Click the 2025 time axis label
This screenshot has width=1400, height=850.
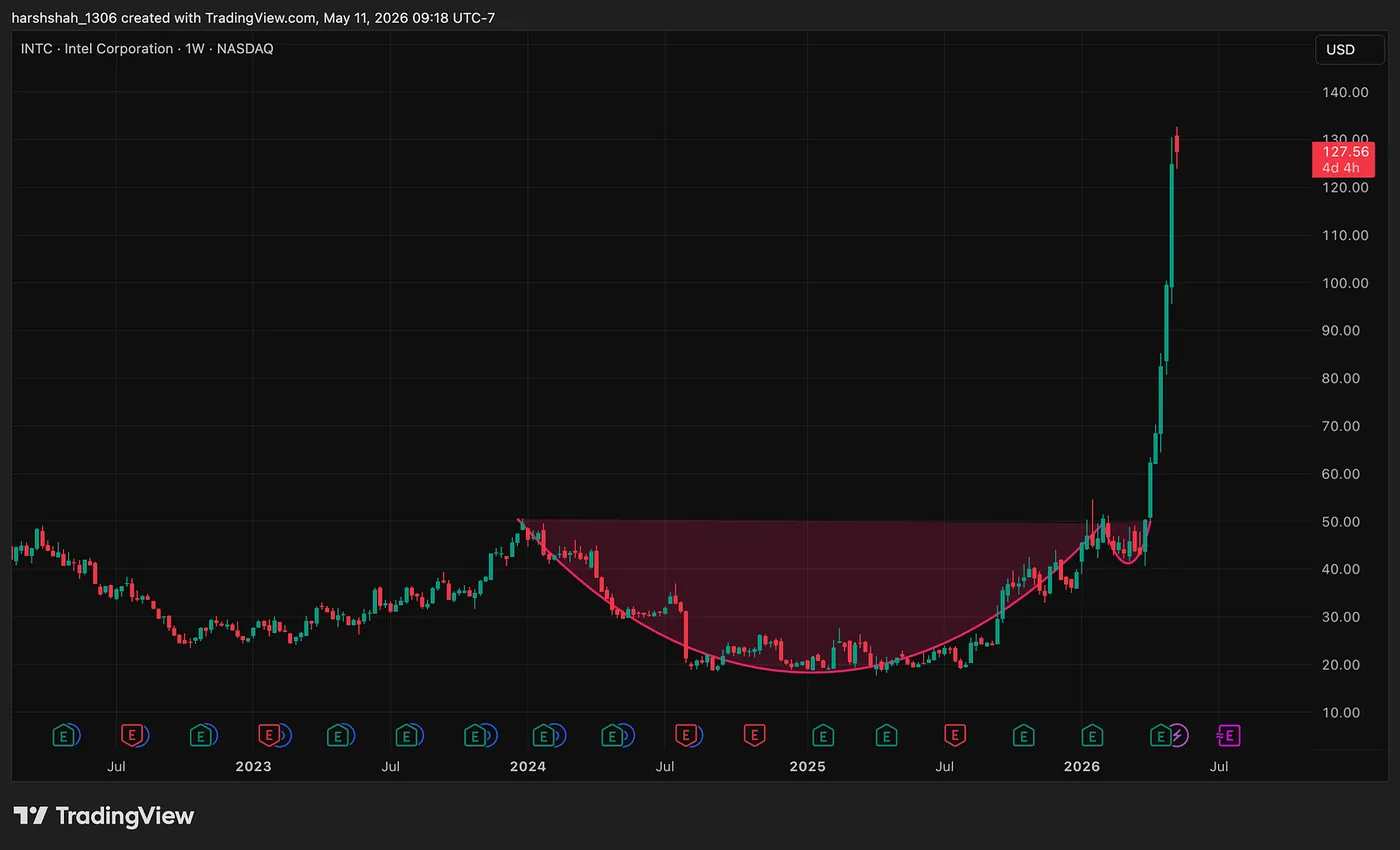808,767
